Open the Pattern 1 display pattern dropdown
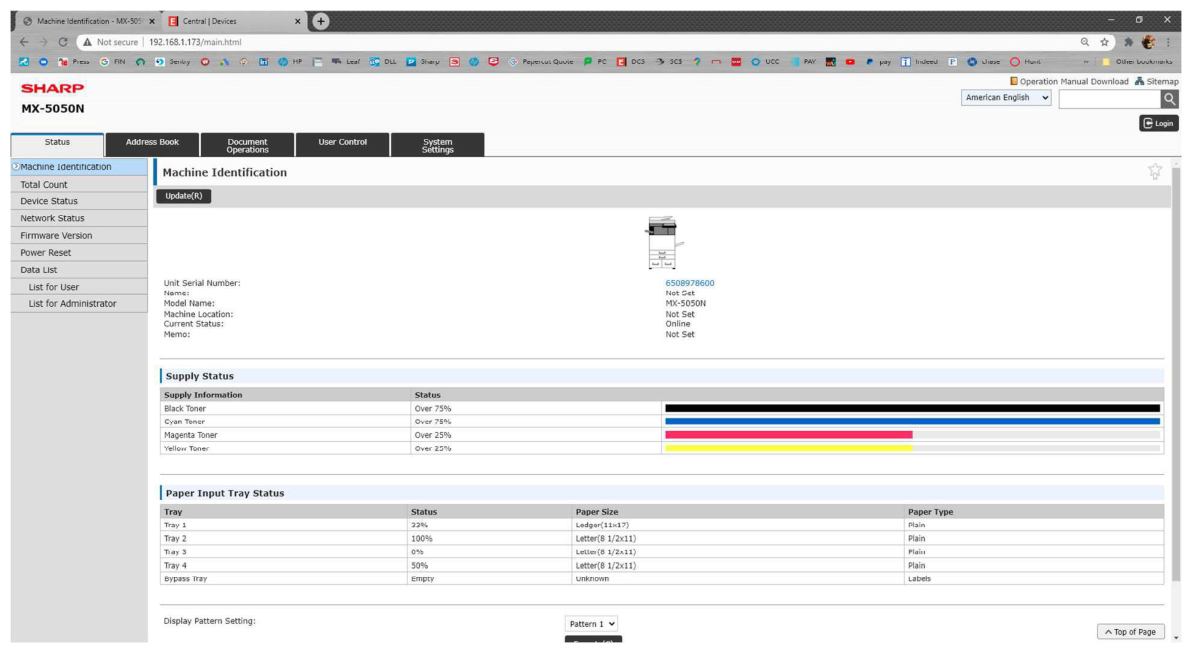The image size is (1191, 652). pyautogui.click(x=591, y=624)
